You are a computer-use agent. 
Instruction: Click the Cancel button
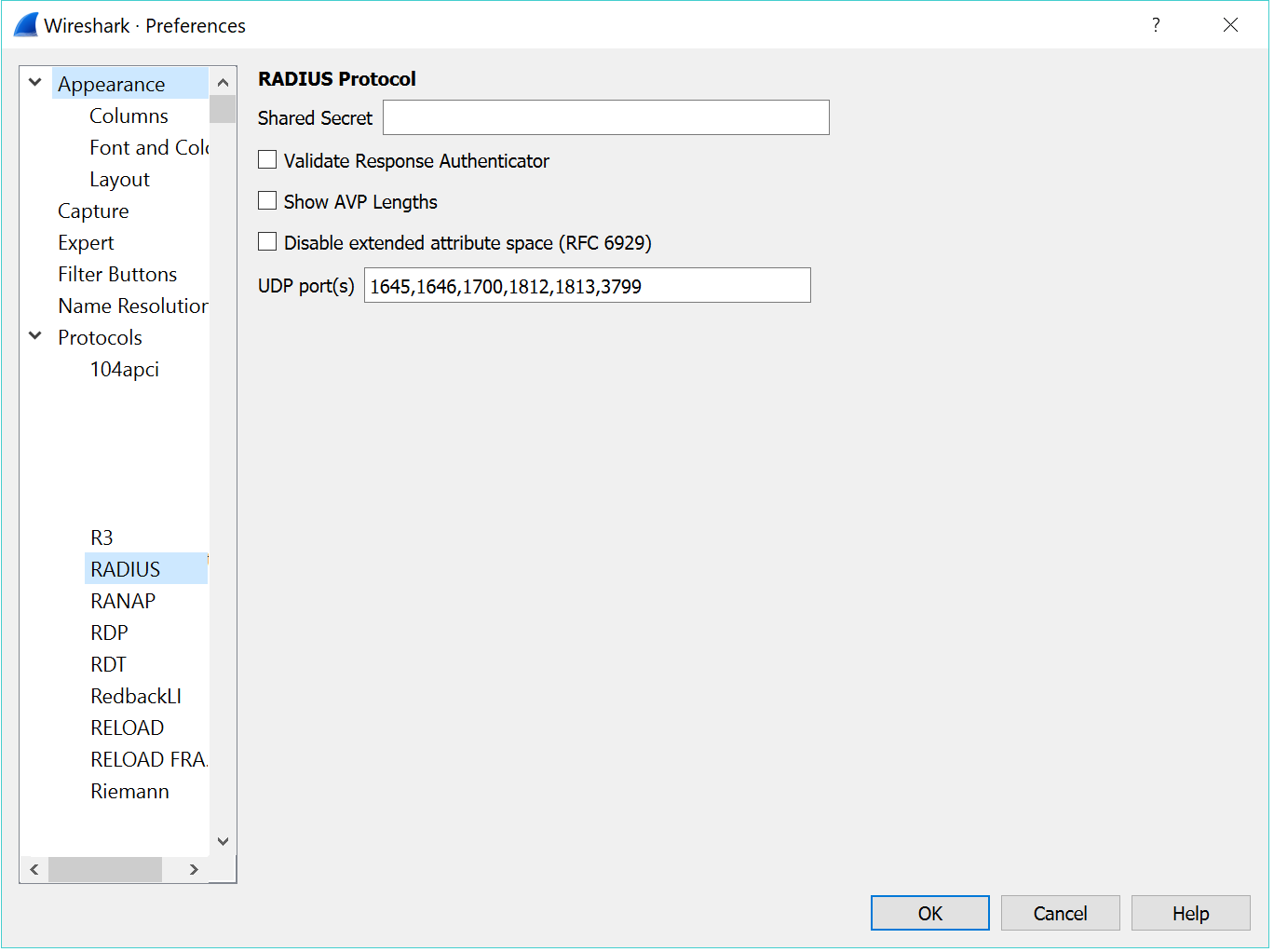tap(1060, 913)
